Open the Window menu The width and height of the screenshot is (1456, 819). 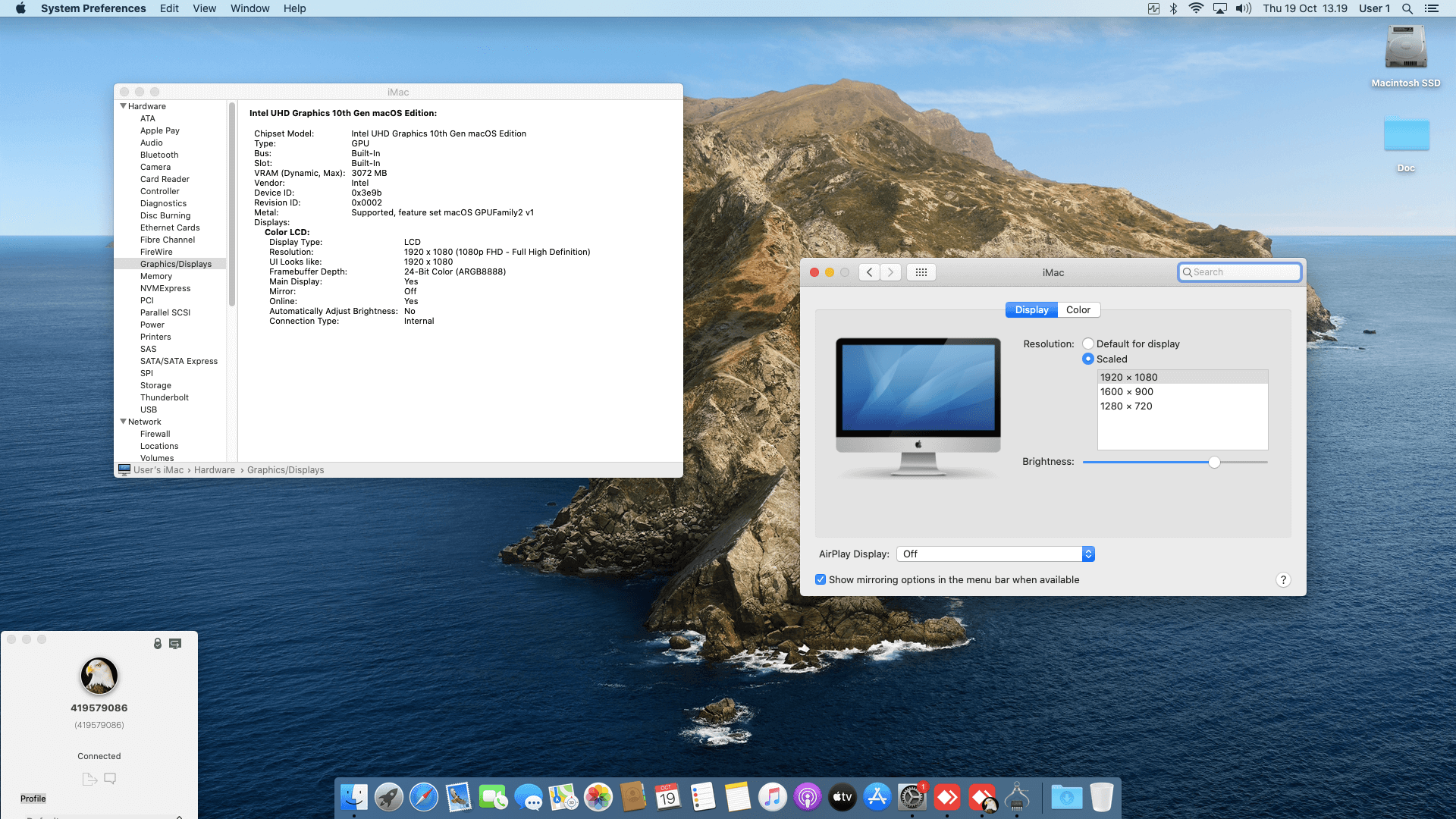point(250,8)
